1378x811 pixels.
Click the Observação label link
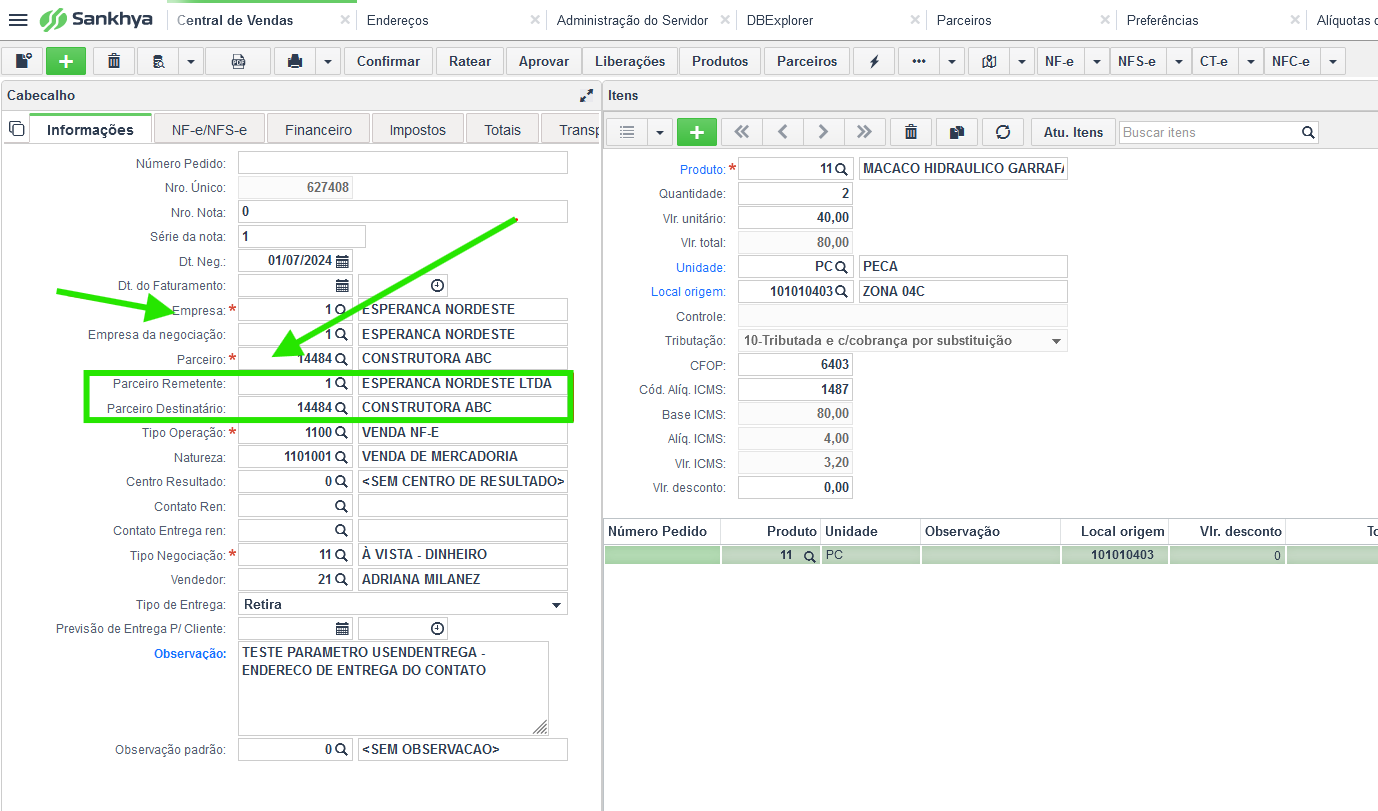click(190, 653)
